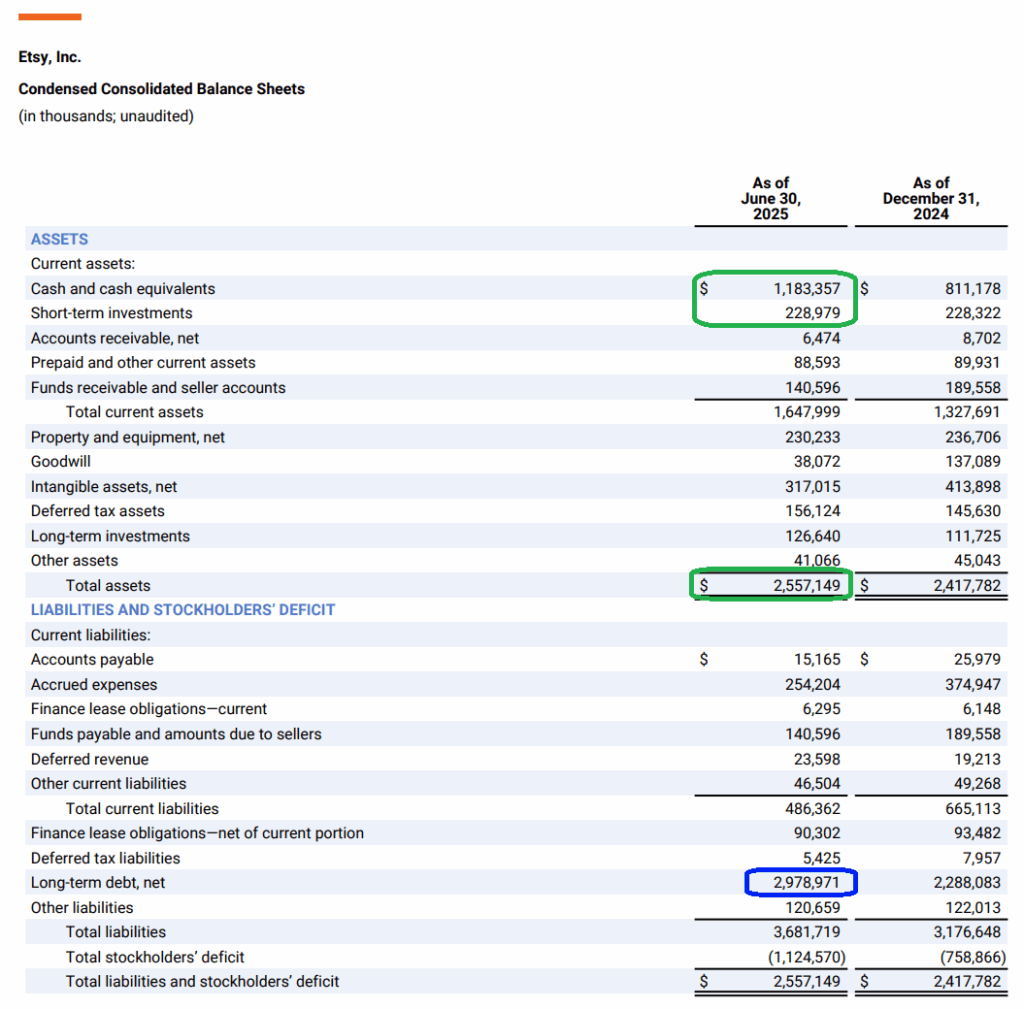1024x1009 pixels.
Task: Click total current liabilities value 486,362
Action: [812, 809]
